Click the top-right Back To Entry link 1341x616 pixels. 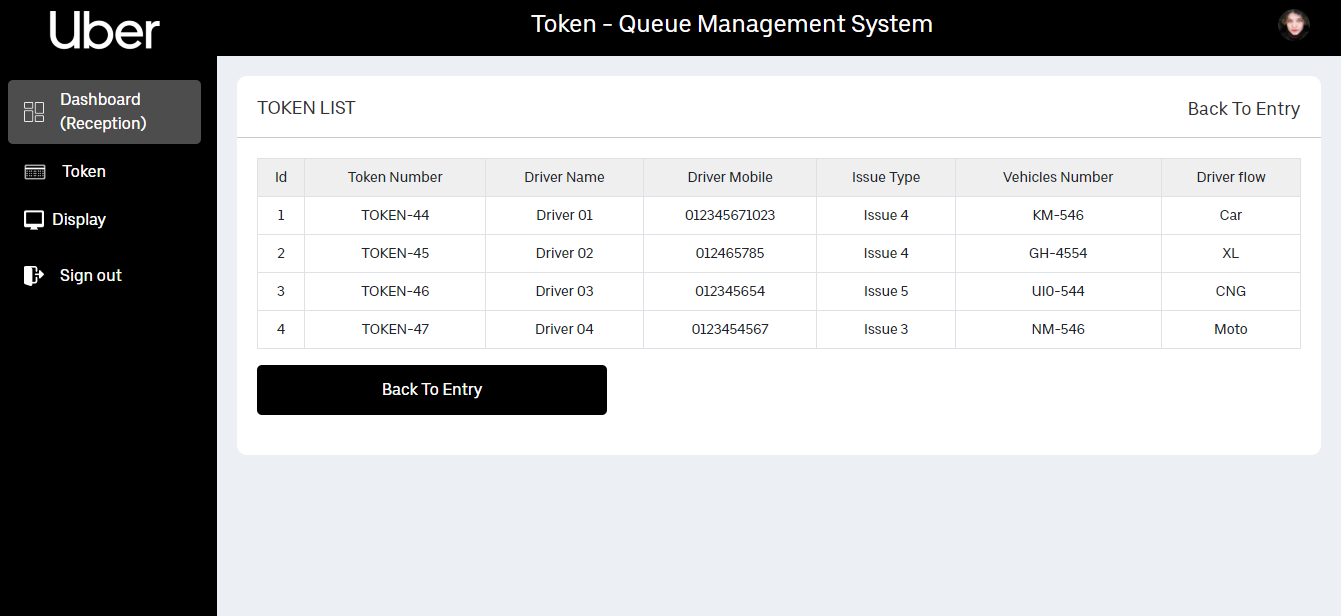[x=1243, y=109]
